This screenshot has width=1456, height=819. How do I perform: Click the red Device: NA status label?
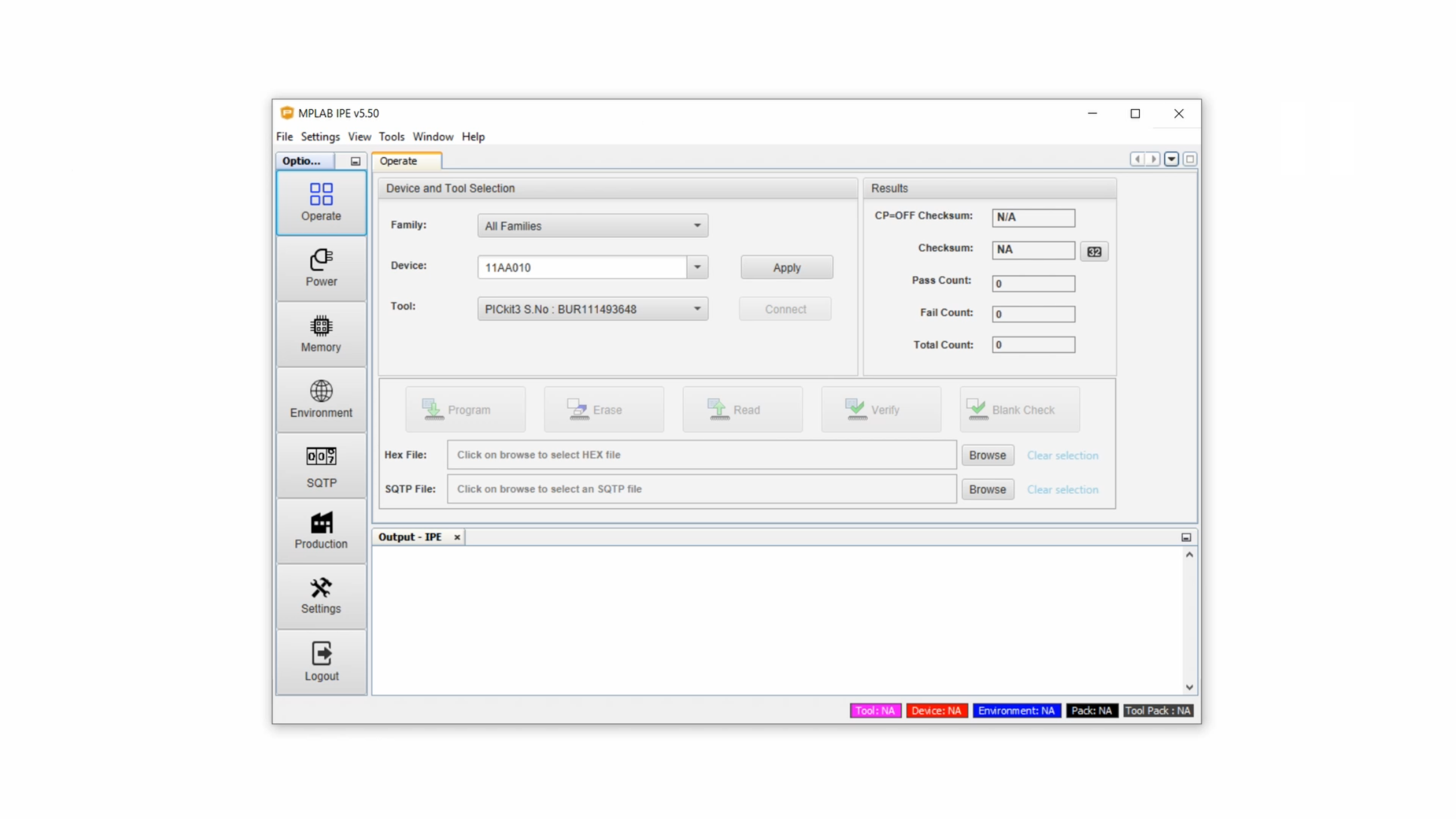click(936, 710)
